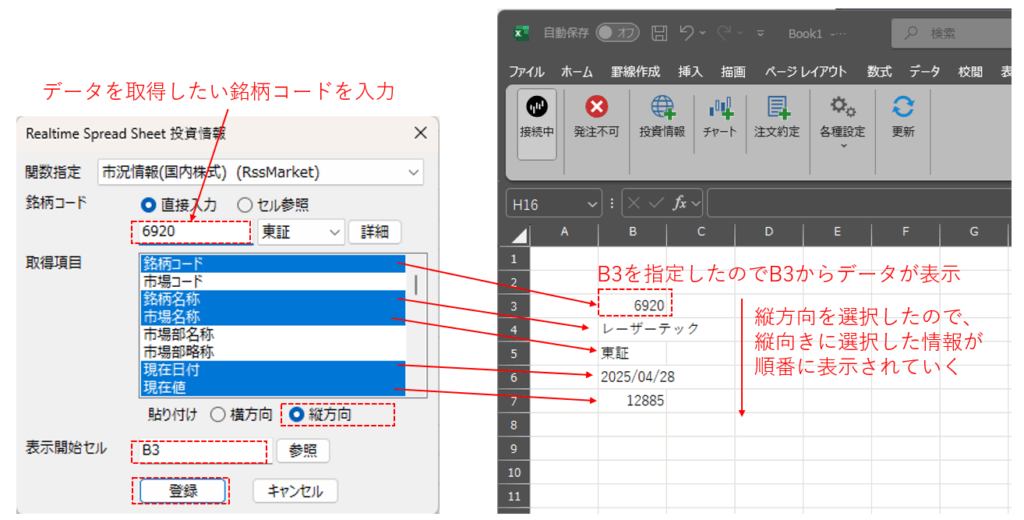This screenshot has width=1024, height=520.
Task: Open the ファイル menu tab
Action: point(526,72)
